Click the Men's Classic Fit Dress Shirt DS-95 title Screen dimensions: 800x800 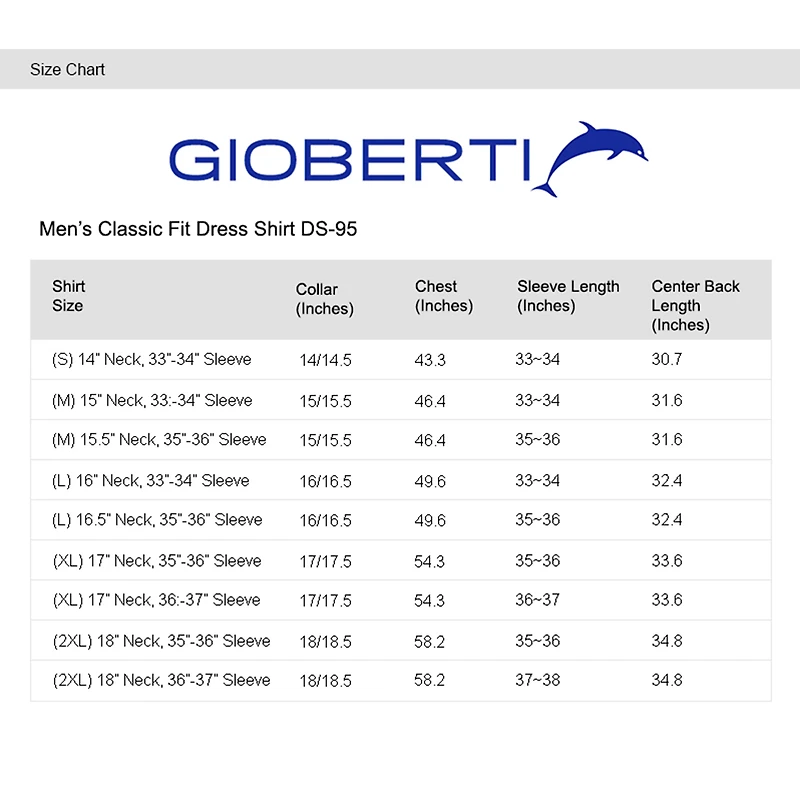click(x=198, y=229)
